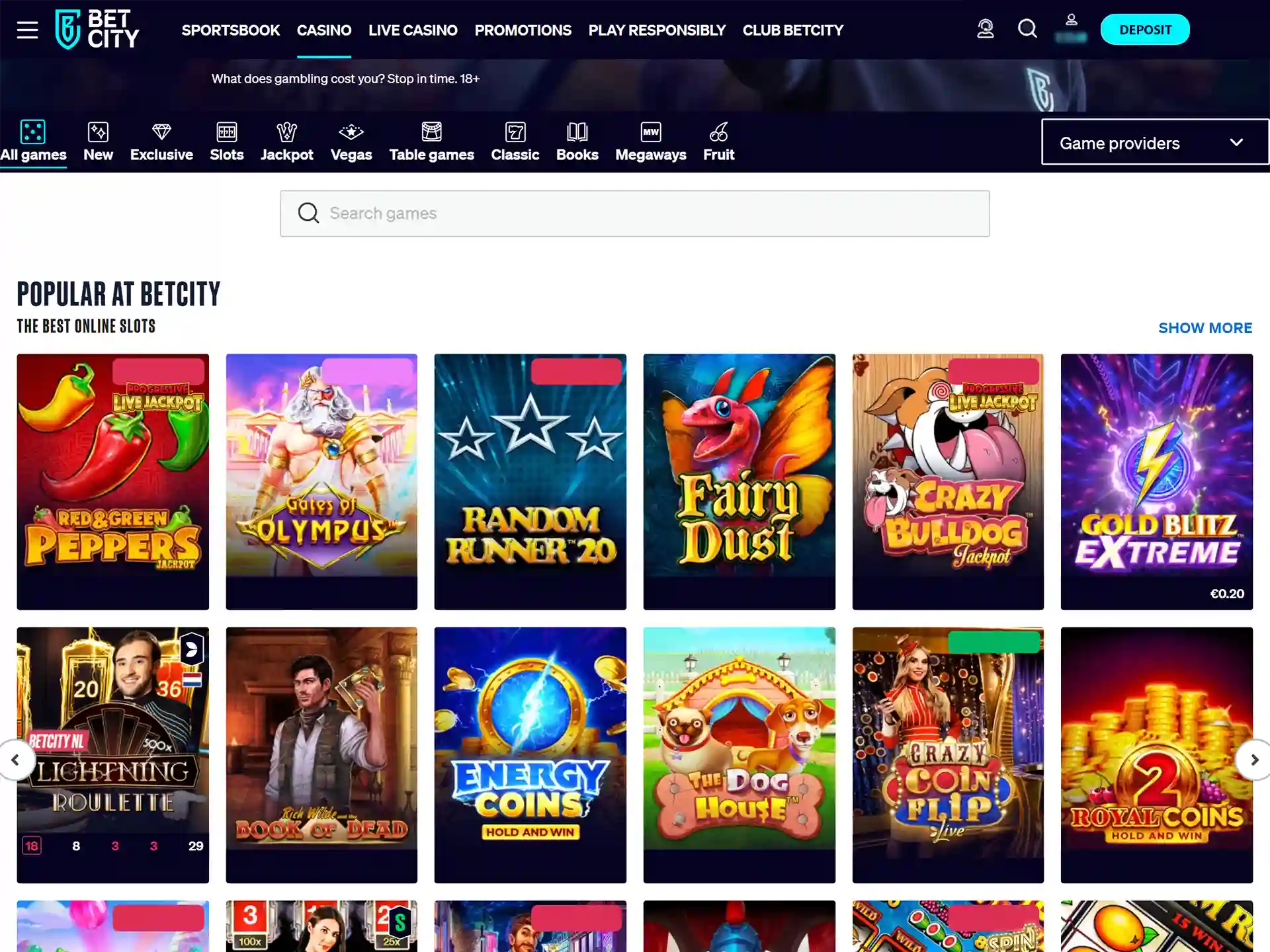Click the Search games input field

(634, 213)
